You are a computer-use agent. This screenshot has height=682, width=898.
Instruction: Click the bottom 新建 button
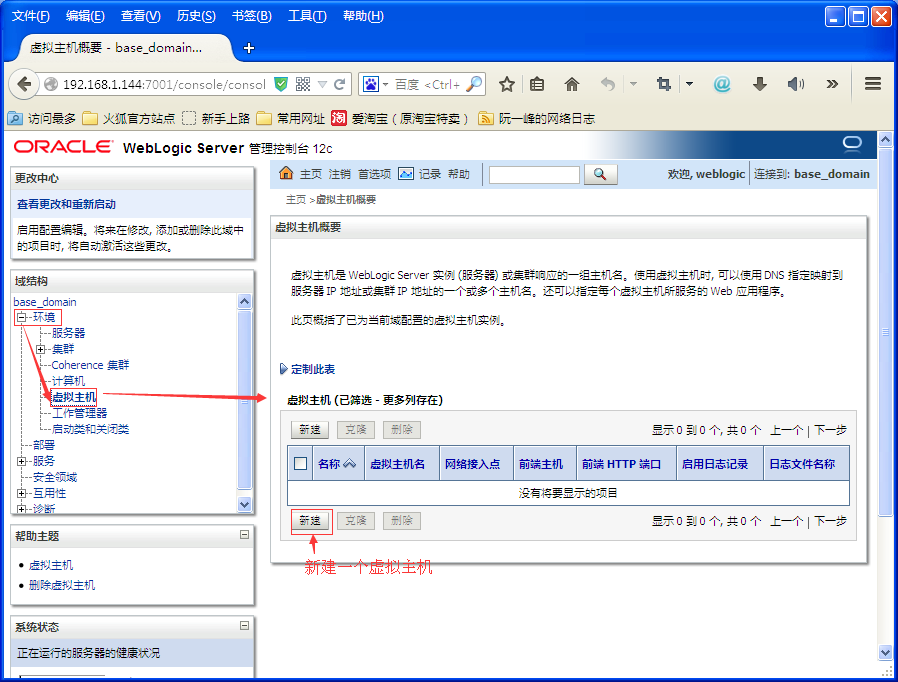pyautogui.click(x=310, y=521)
